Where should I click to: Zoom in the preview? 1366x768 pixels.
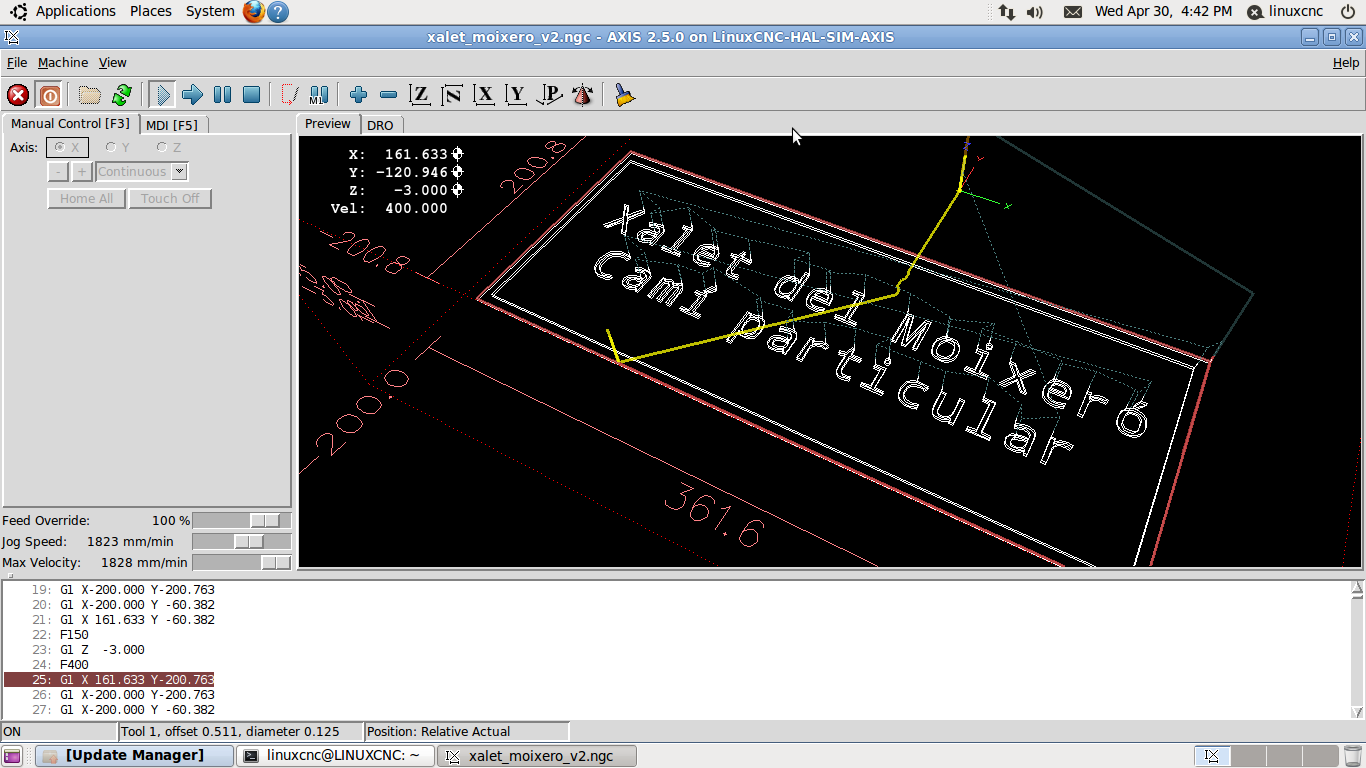point(358,95)
